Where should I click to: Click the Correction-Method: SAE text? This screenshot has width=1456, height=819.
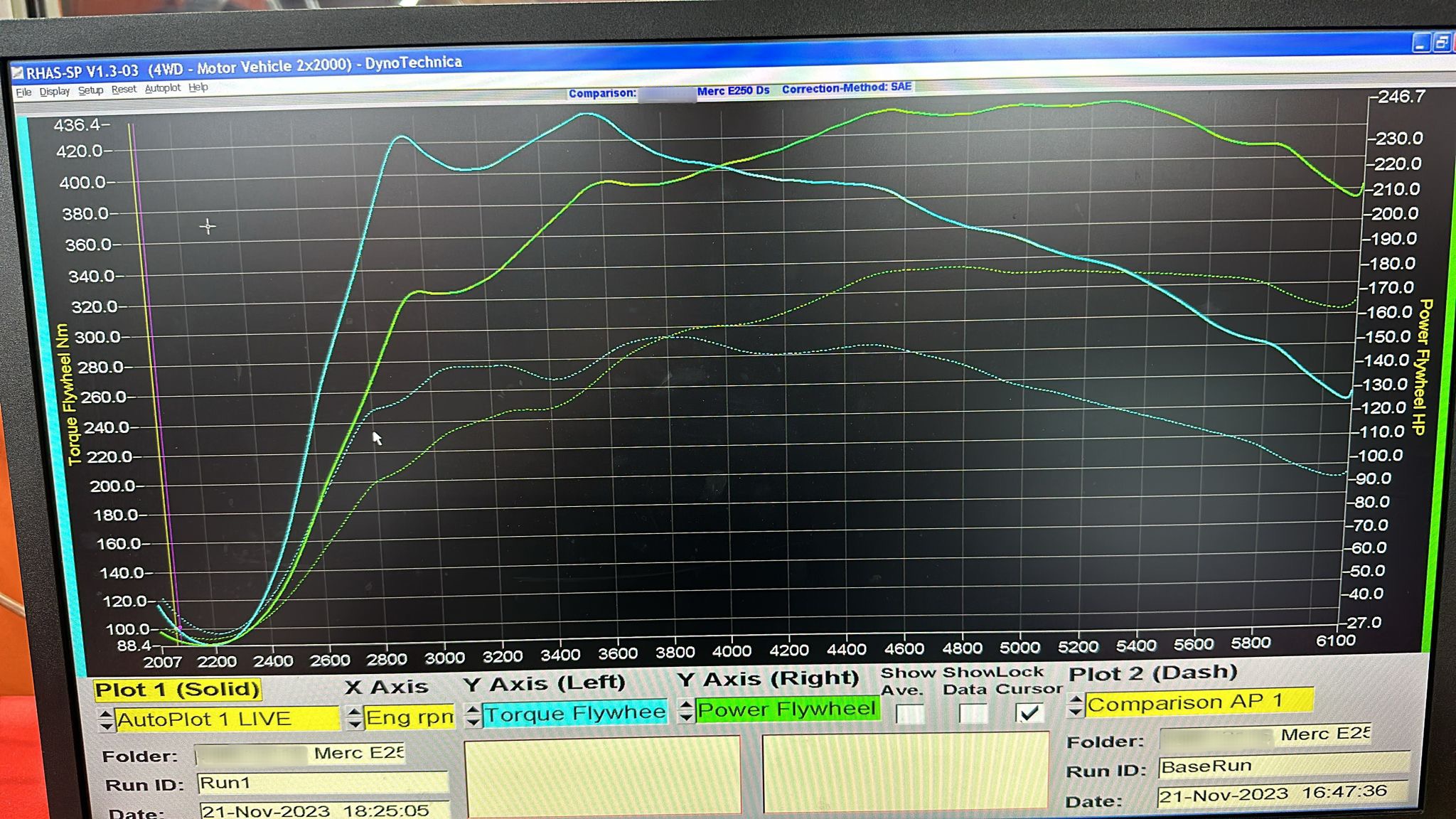tap(847, 87)
